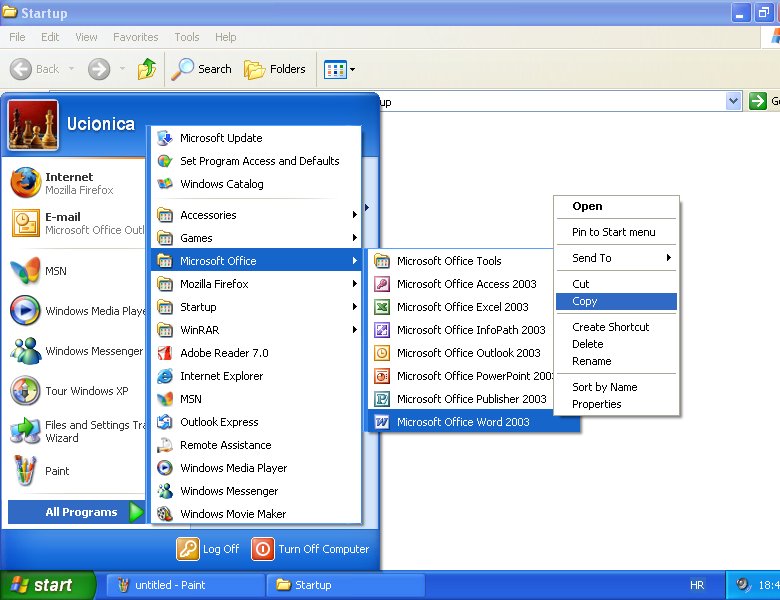This screenshot has width=780, height=600.
Task: Launch the Paint icon in Start menu
Action: [25, 471]
